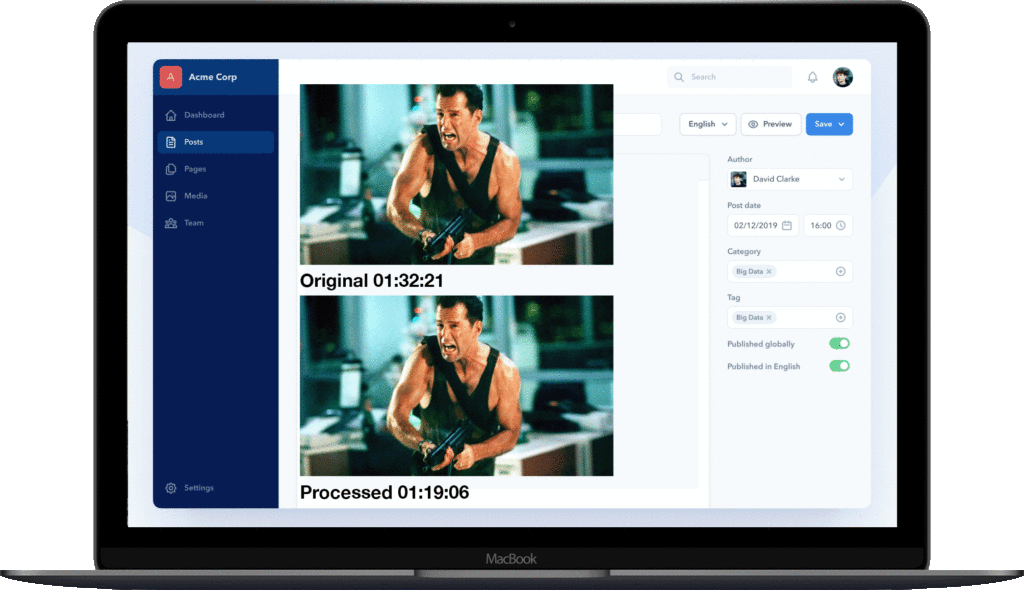Viewport: 1024px width, 590px height.
Task: Open Team in sidebar
Action: coord(216,223)
